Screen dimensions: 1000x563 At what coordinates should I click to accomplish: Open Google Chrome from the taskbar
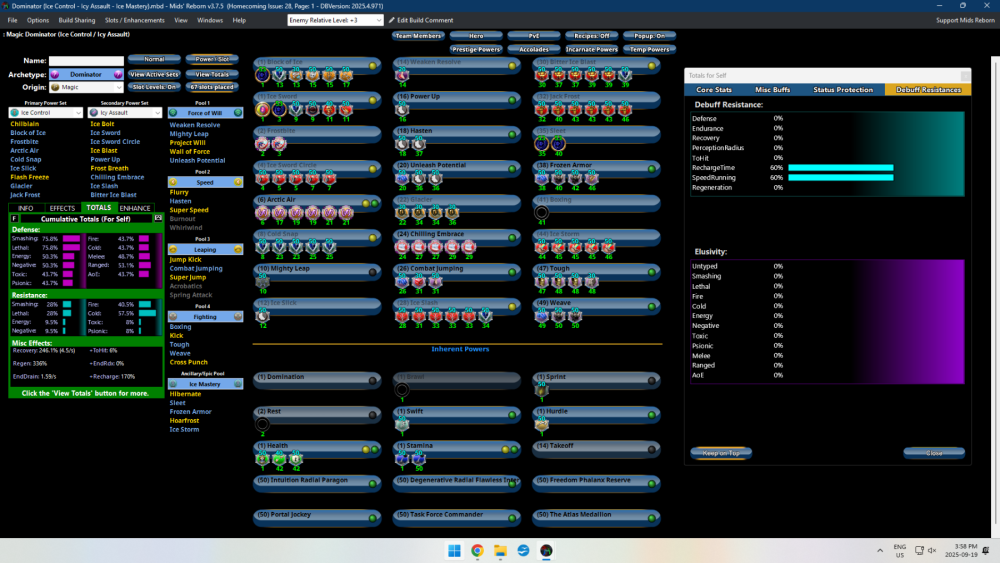477,551
